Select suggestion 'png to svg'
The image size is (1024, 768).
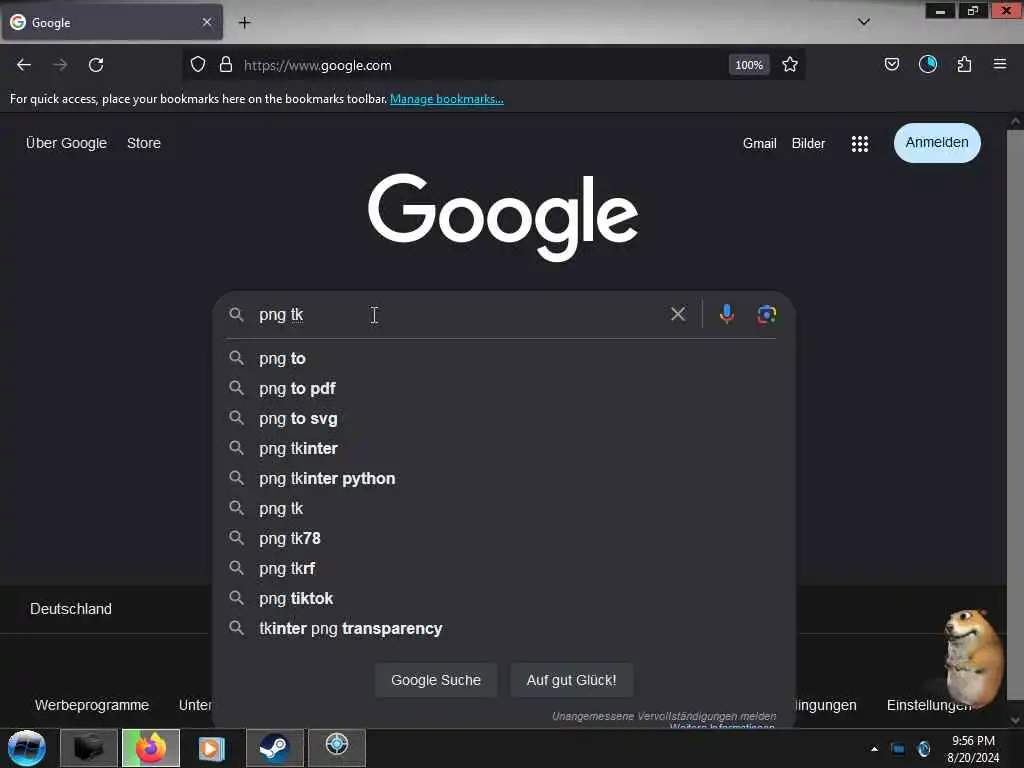(502, 419)
